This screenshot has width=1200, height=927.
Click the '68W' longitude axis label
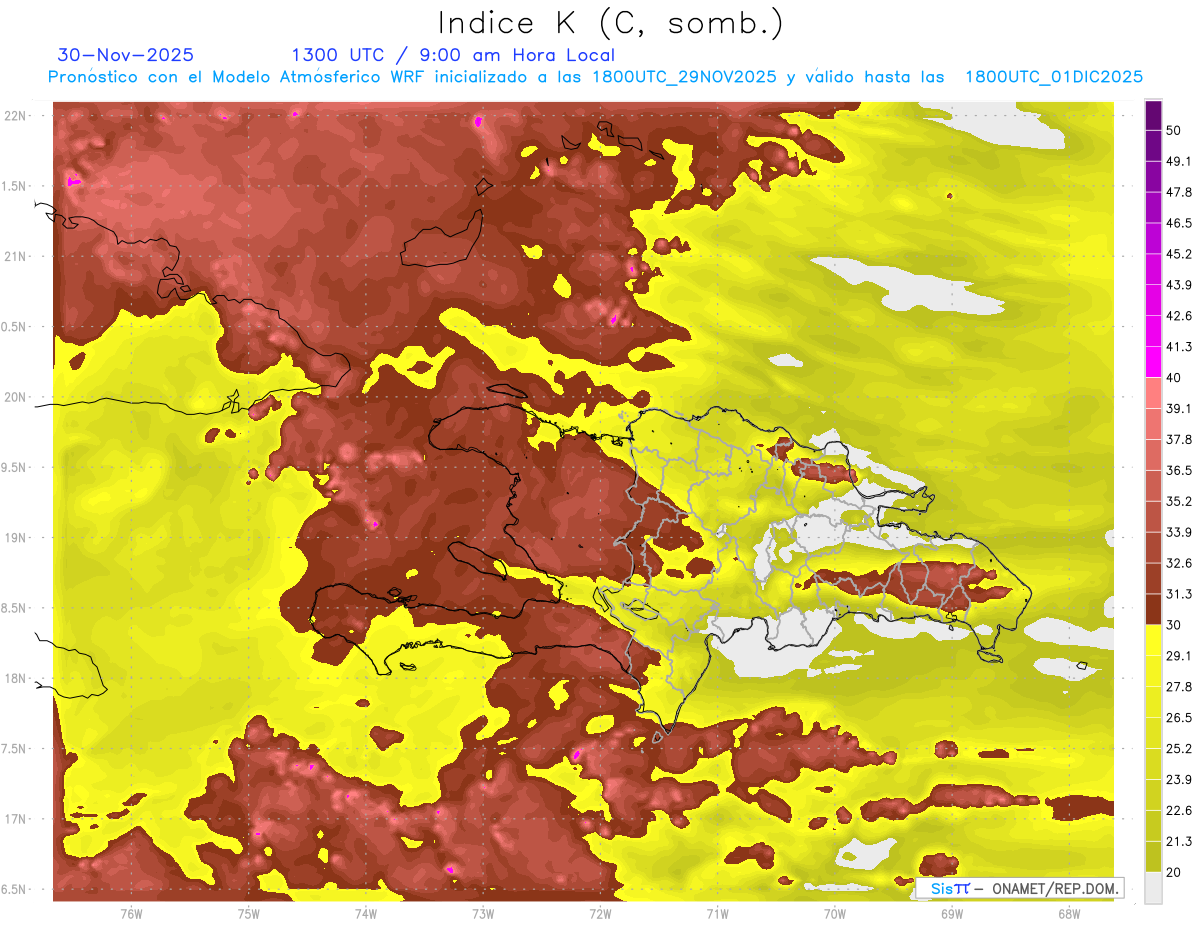pyautogui.click(x=1069, y=913)
